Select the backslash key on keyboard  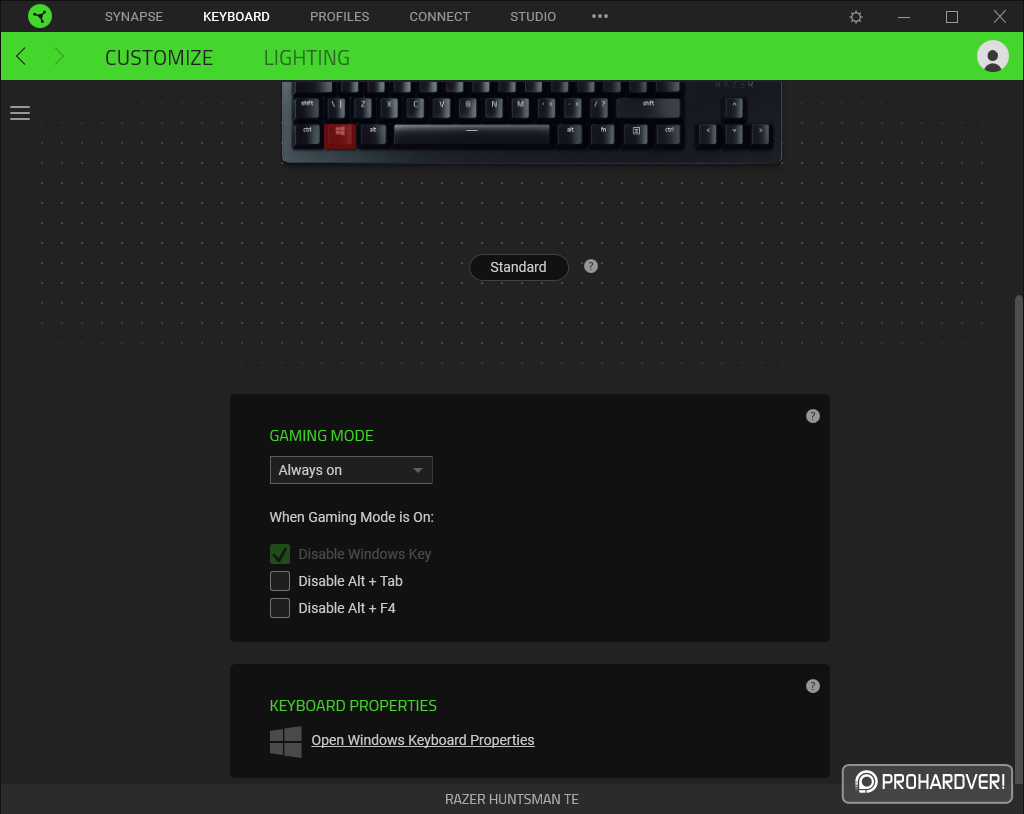coord(336,107)
